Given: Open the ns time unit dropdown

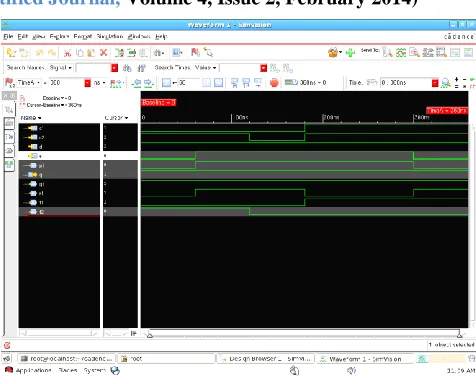Looking at the screenshot, I should click(x=99, y=83).
